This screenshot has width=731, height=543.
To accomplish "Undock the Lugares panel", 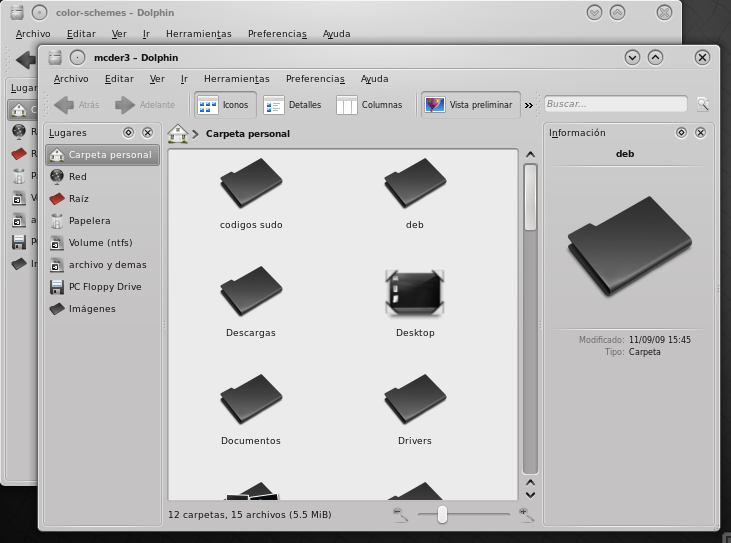I will point(128,133).
